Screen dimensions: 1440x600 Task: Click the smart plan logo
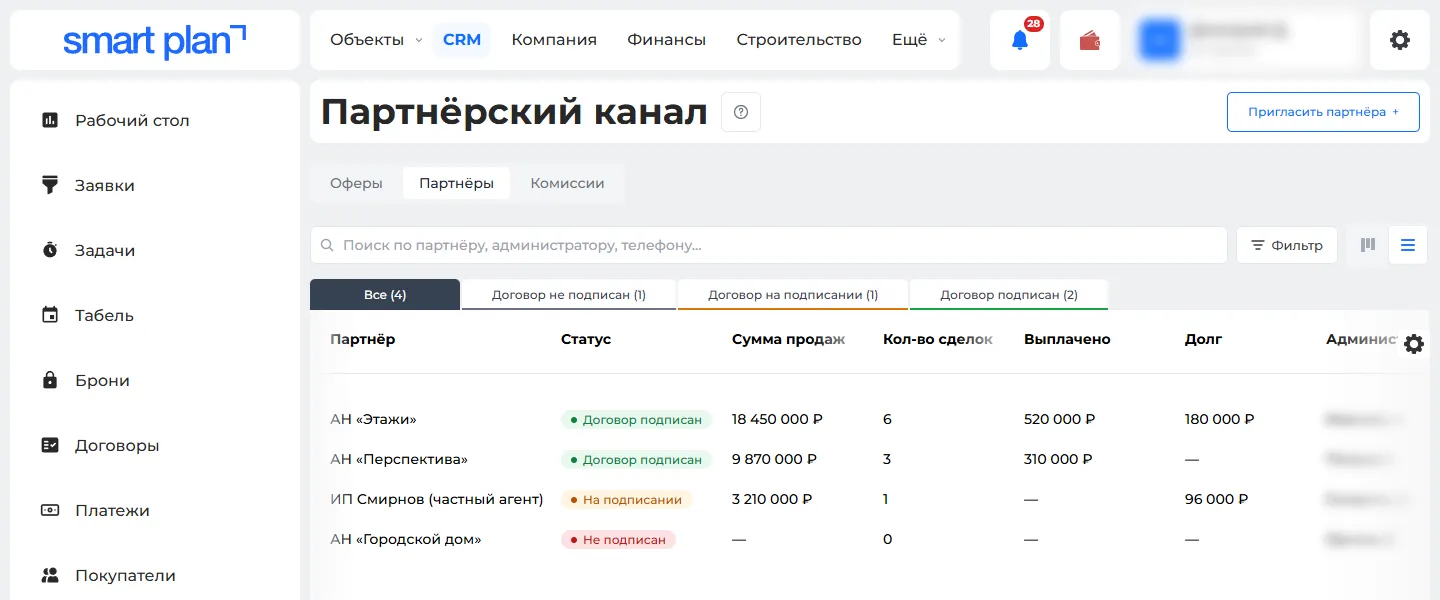(x=154, y=40)
